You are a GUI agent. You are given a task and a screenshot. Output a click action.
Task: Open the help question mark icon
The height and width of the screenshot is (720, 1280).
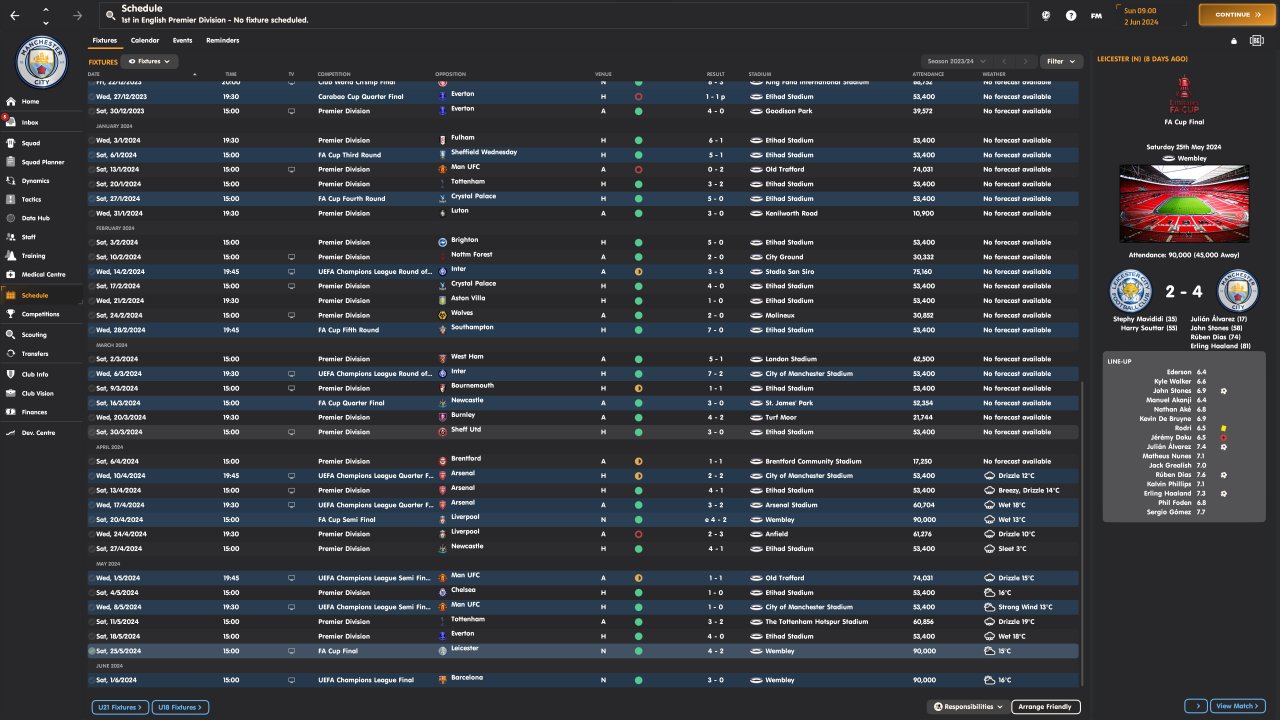[1071, 15]
